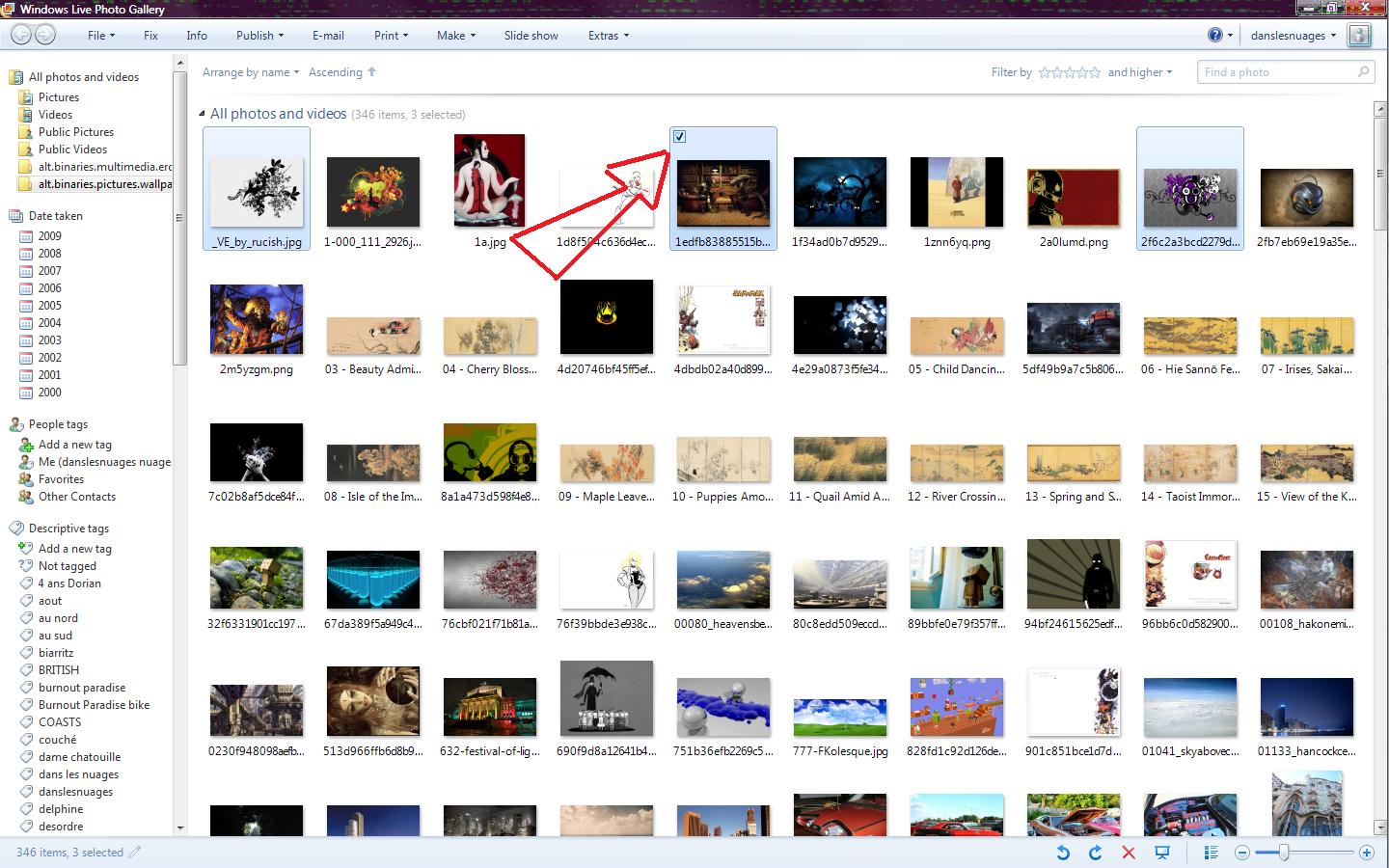
Task: Start slide show from bottom toolbar icon
Action: (x=1162, y=853)
